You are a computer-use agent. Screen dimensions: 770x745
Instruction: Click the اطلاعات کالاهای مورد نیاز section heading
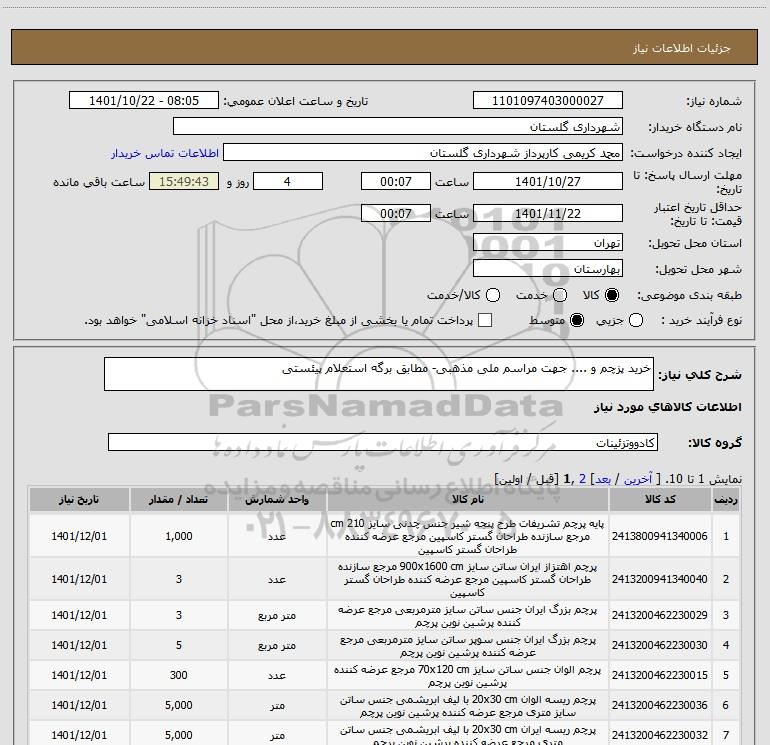pos(668,407)
